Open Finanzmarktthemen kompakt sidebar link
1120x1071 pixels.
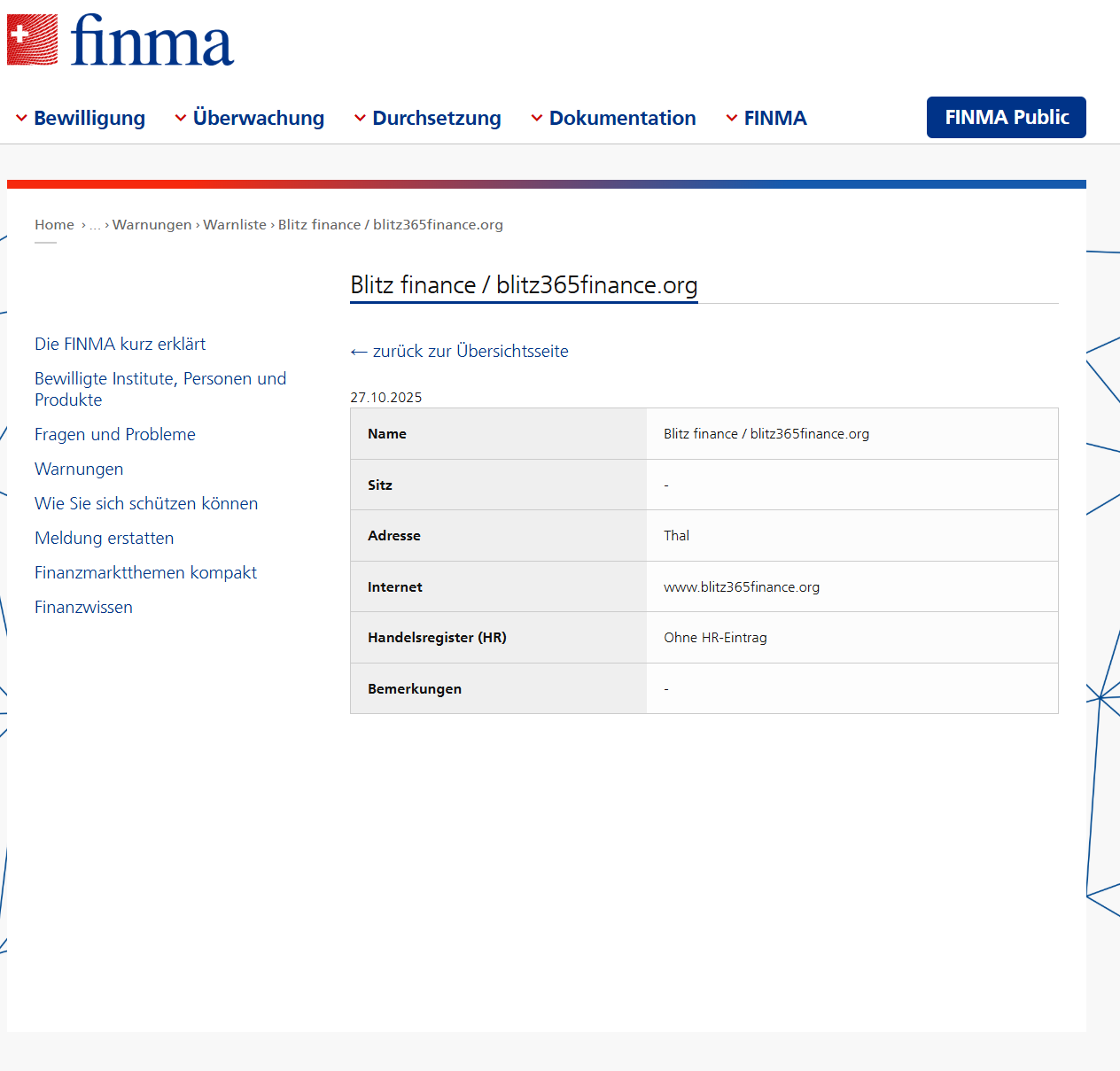click(x=146, y=572)
